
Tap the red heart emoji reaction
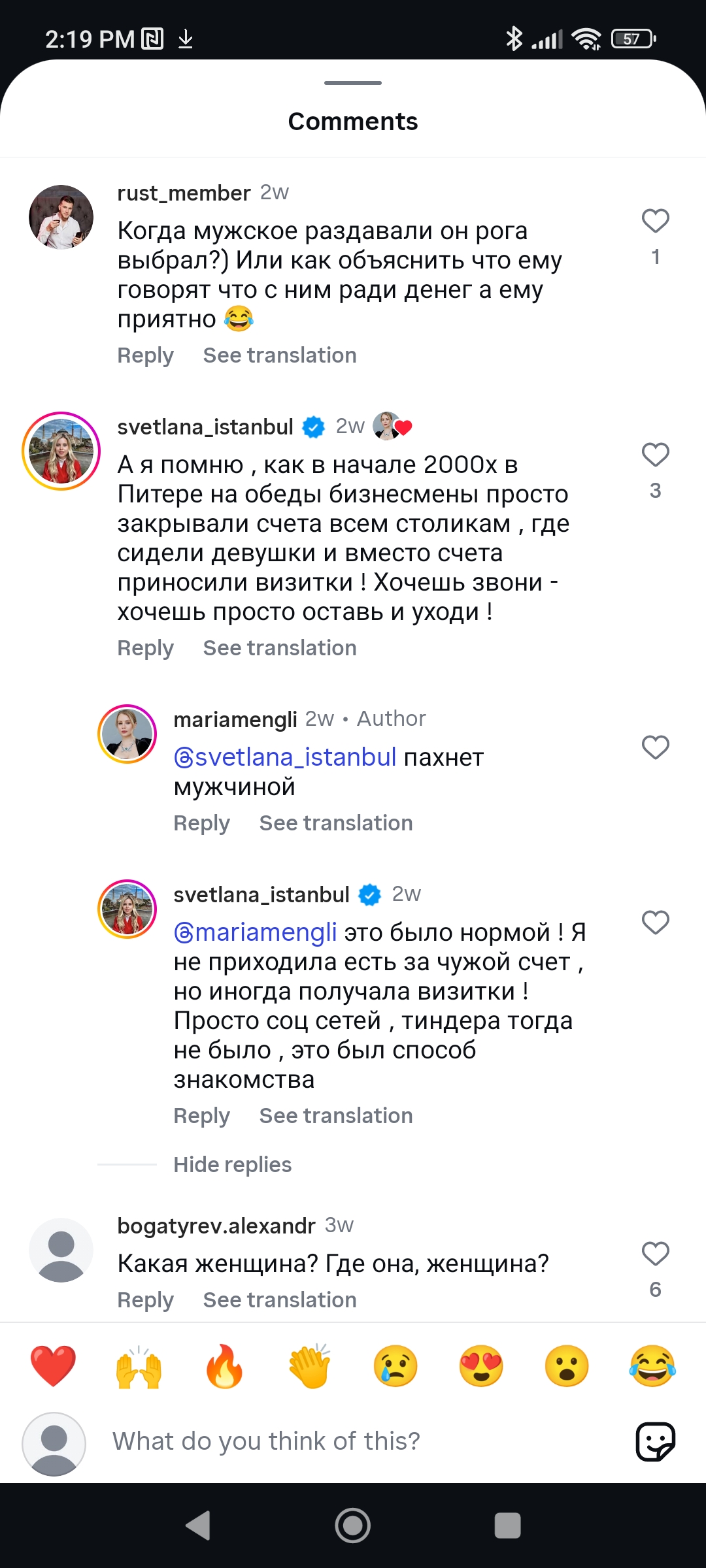53,1366
